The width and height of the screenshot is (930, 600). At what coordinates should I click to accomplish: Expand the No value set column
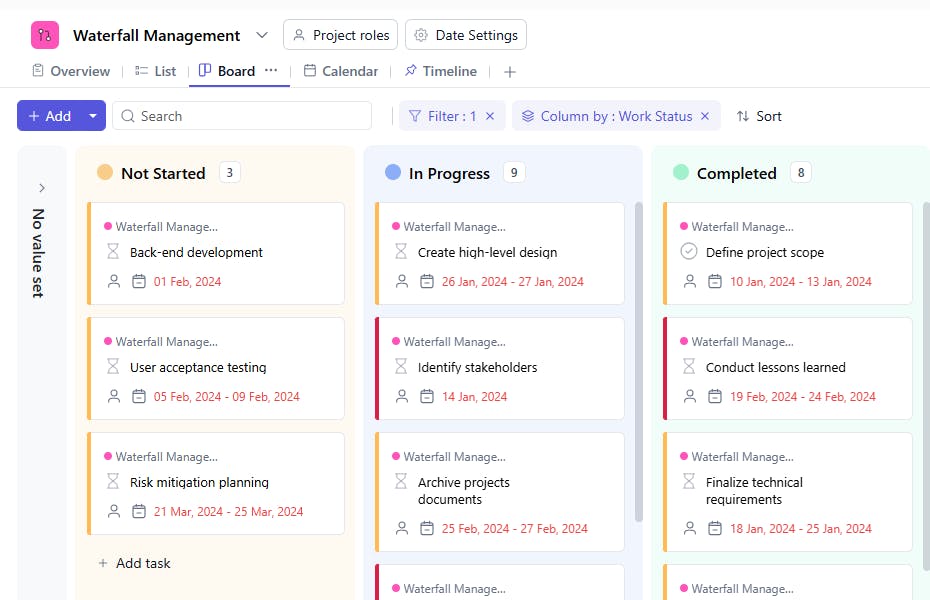coord(42,188)
